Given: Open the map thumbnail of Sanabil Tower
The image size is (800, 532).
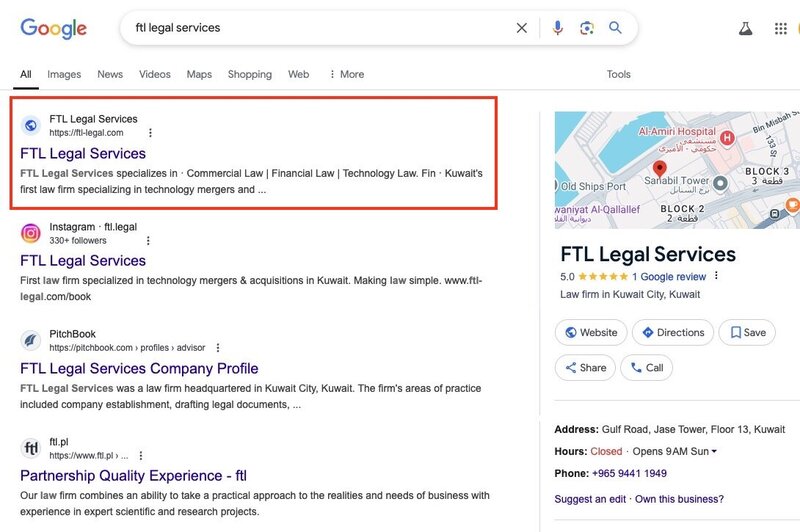Looking at the screenshot, I should (677, 170).
